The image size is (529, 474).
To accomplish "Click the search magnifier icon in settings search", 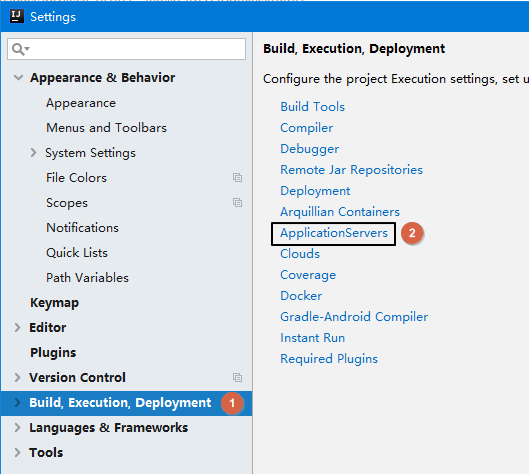I will [20, 49].
